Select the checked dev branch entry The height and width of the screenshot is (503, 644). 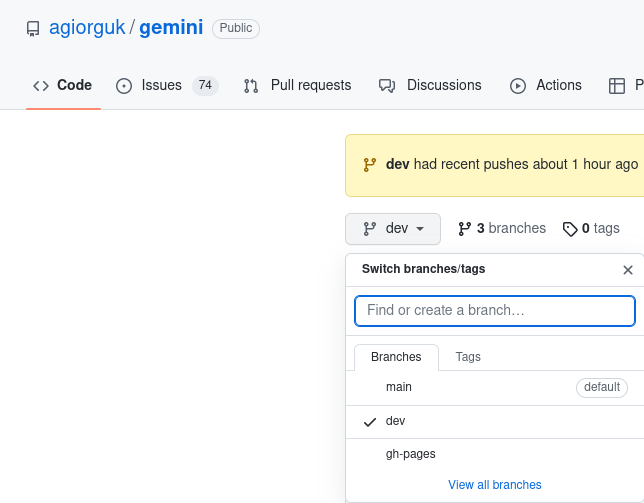coord(495,422)
